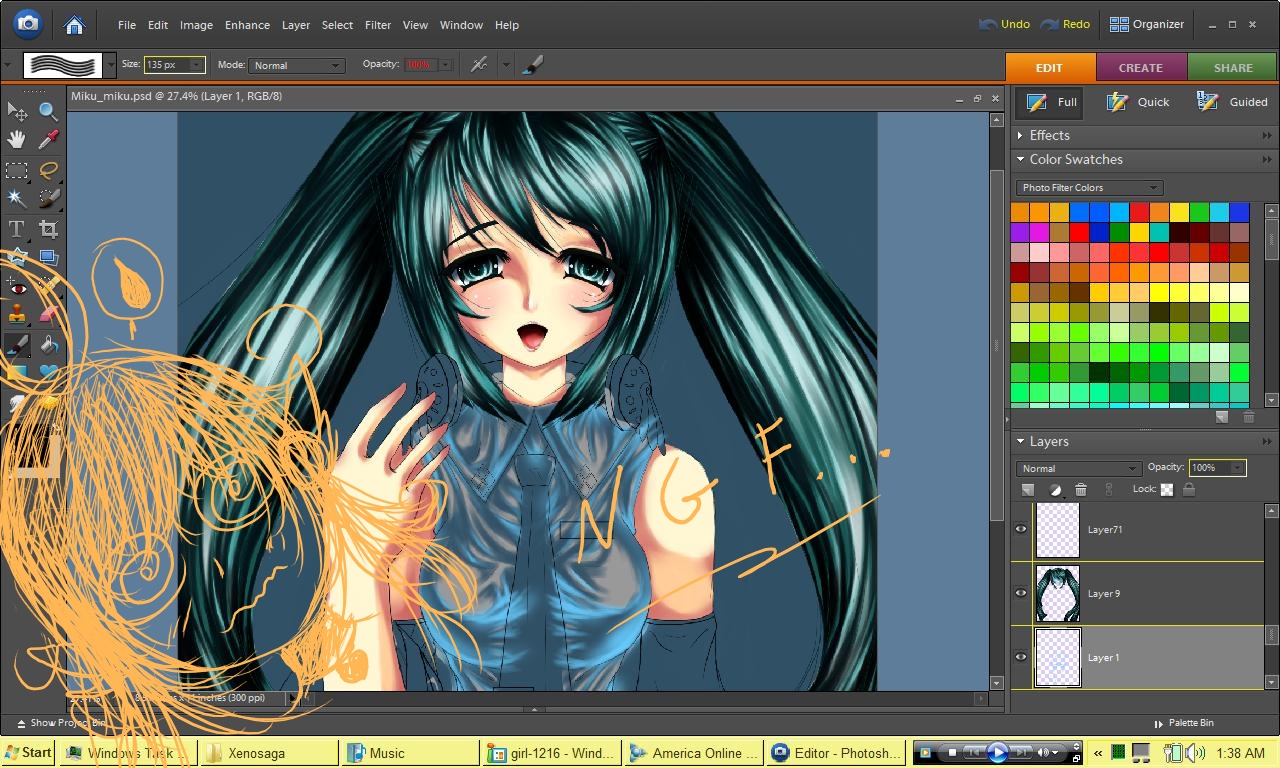This screenshot has width=1280, height=768.
Task: Select the Eraser tool
Action: (x=48, y=316)
